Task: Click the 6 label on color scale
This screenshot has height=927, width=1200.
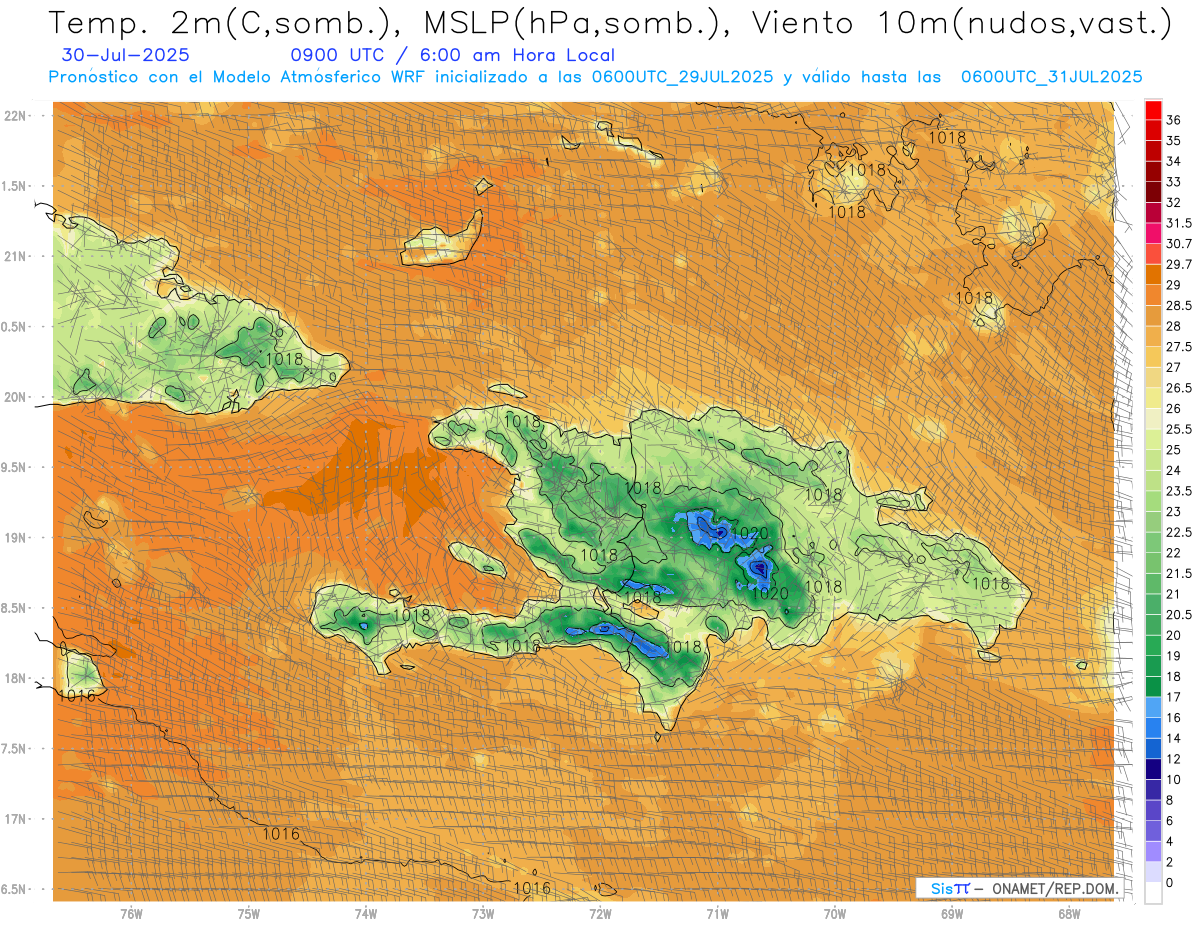Action: pyautogui.click(x=1170, y=820)
